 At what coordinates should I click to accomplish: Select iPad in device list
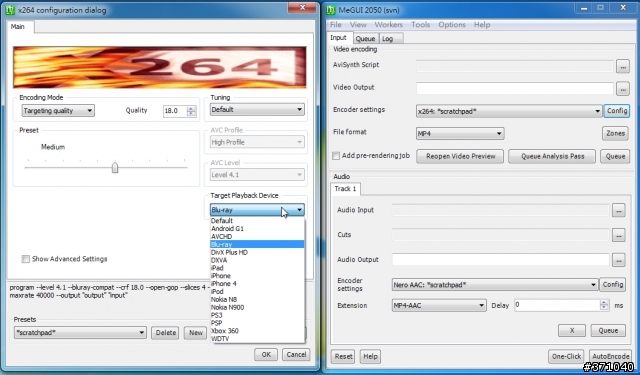(x=257, y=268)
